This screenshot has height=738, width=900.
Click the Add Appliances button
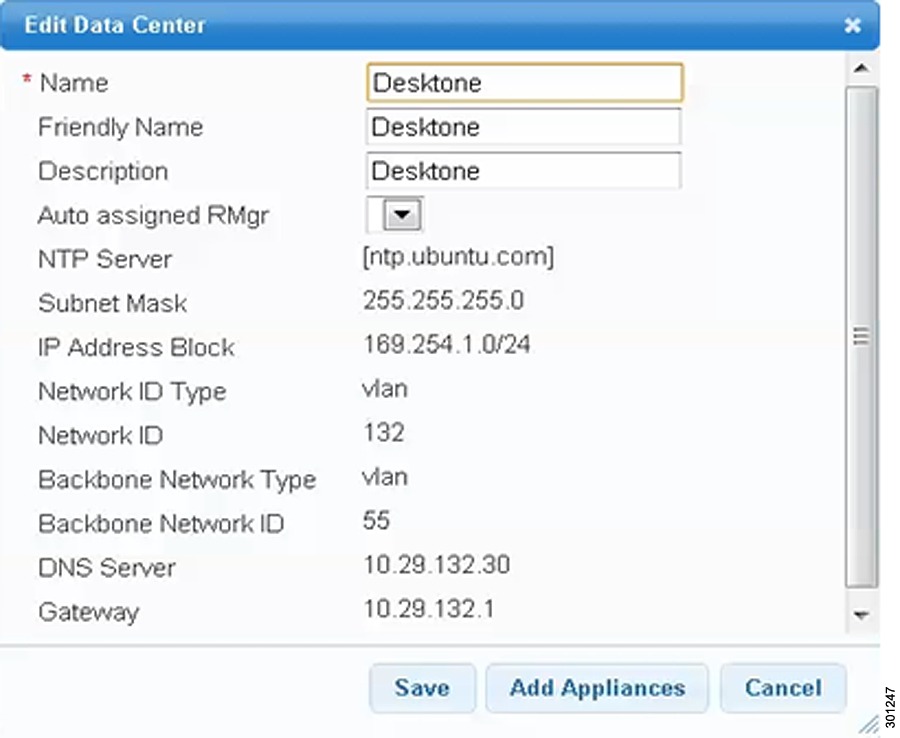coord(597,688)
